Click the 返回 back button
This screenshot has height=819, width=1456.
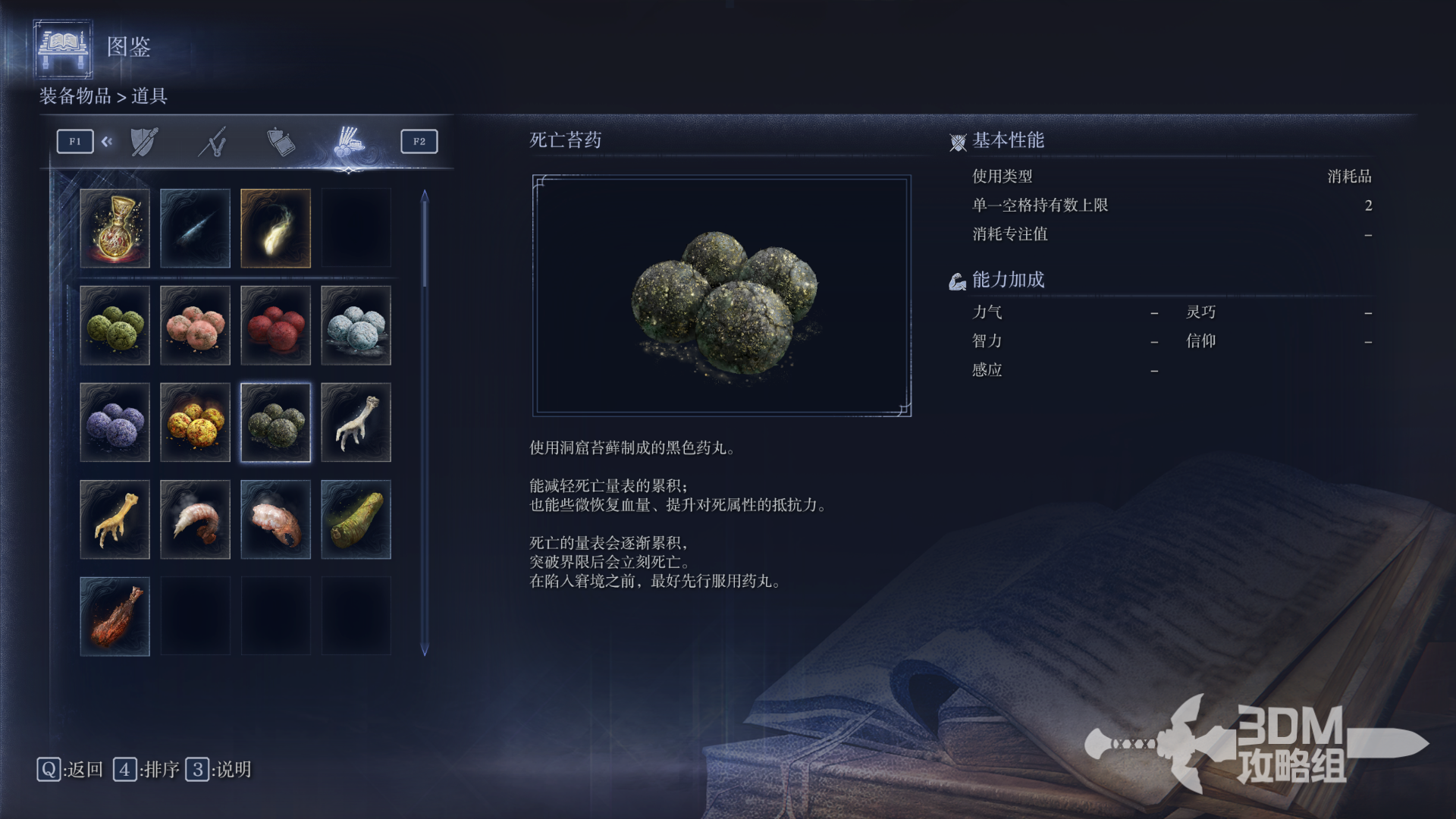point(70,770)
